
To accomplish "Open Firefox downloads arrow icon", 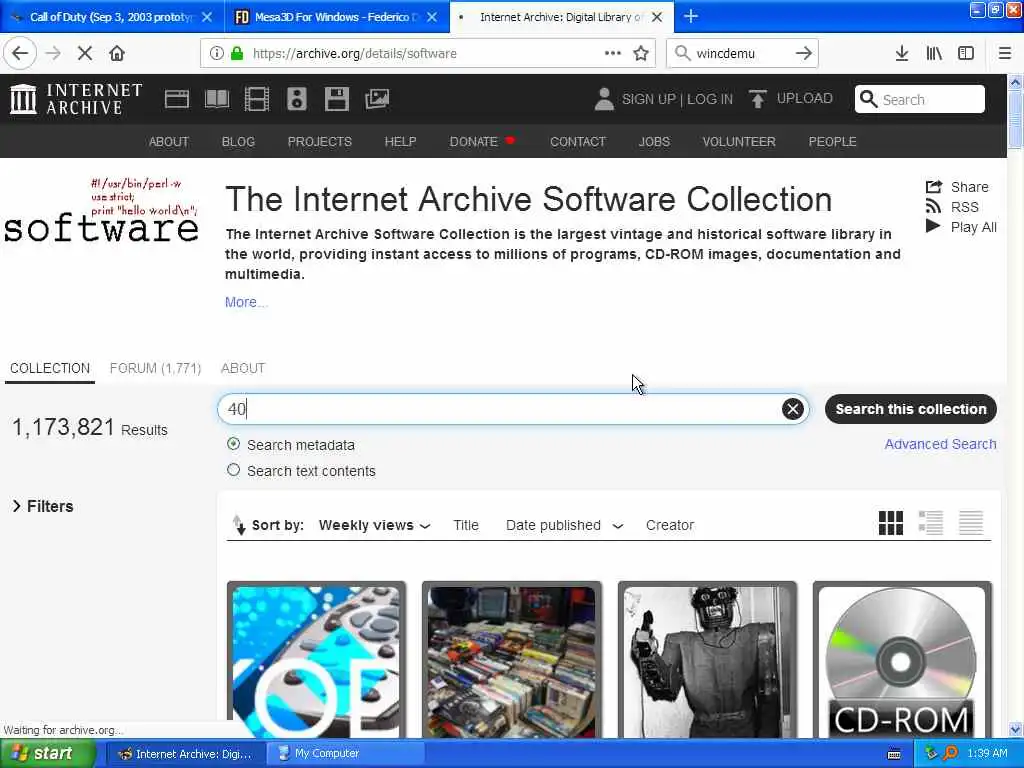I will (x=901, y=54).
